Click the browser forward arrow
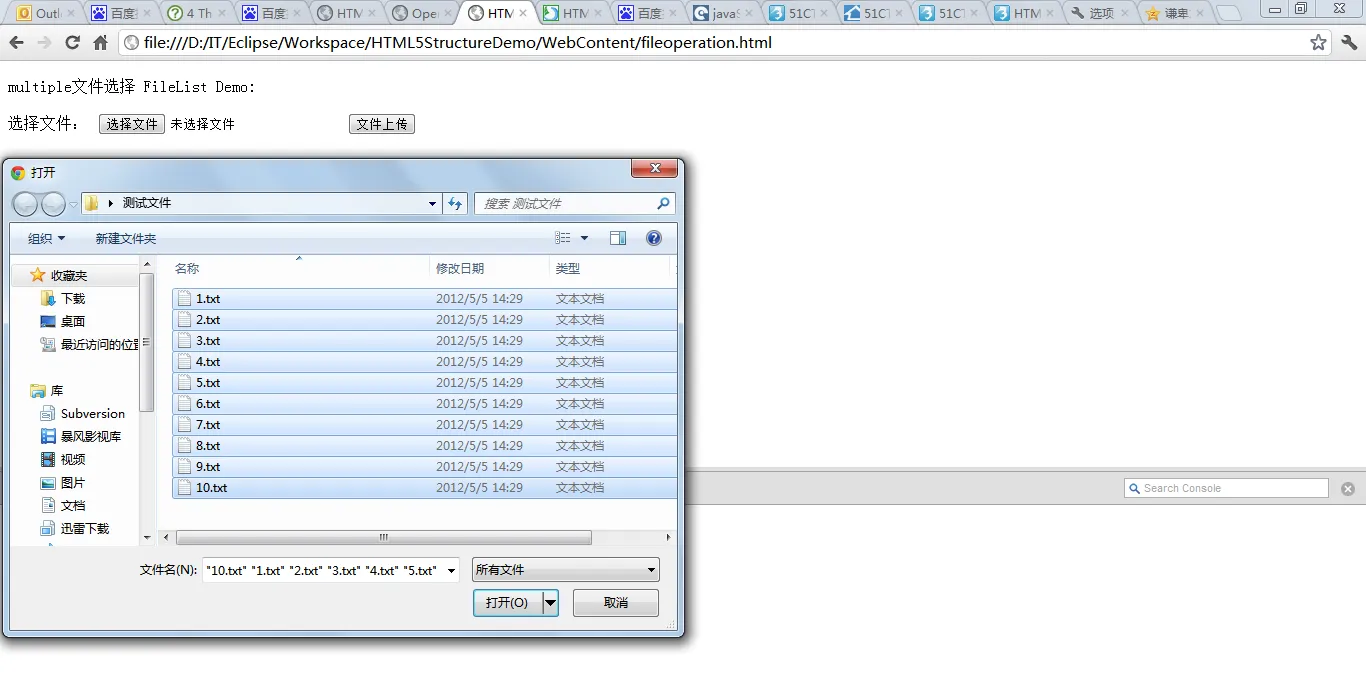Screen dimensions: 1366x673 pos(44,43)
